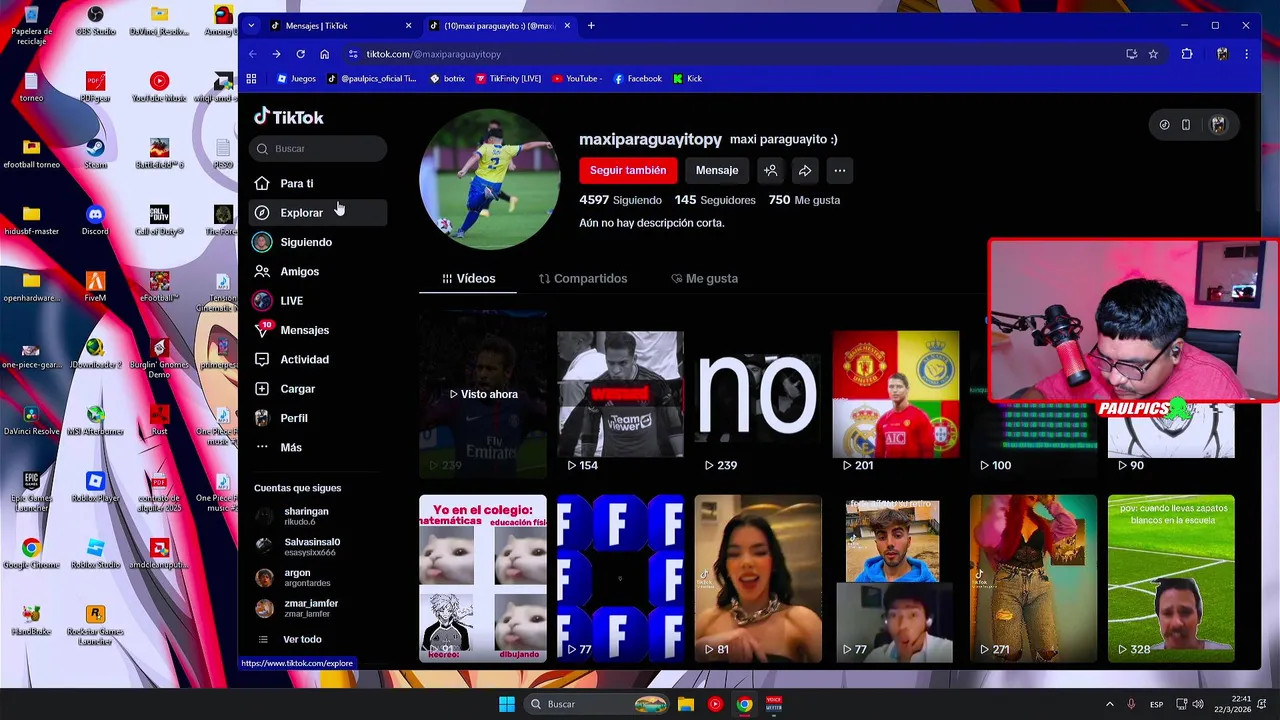Open the blue F pattern video
The image size is (1280, 720).
coord(620,578)
